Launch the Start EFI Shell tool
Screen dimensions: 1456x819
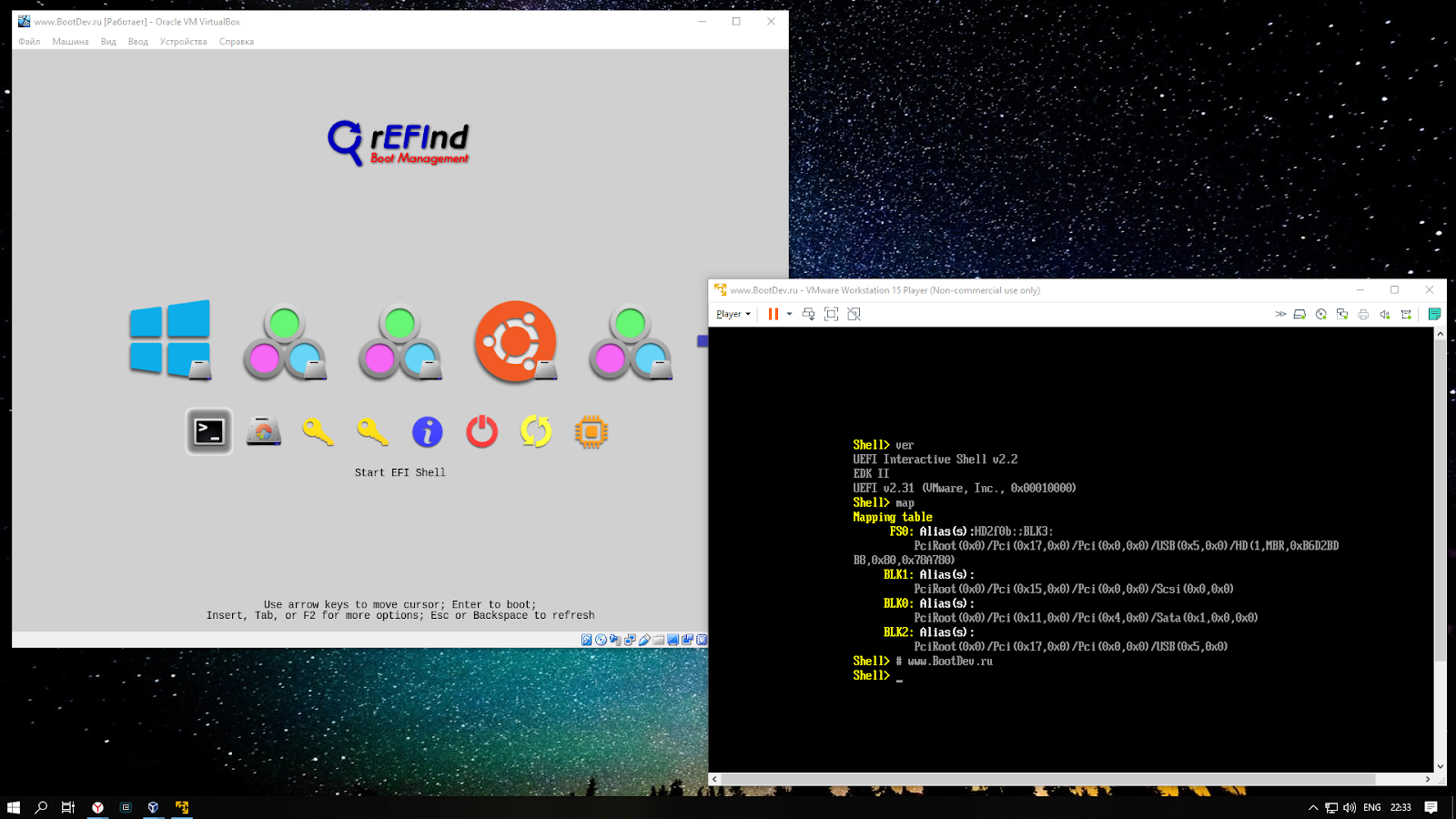(209, 431)
